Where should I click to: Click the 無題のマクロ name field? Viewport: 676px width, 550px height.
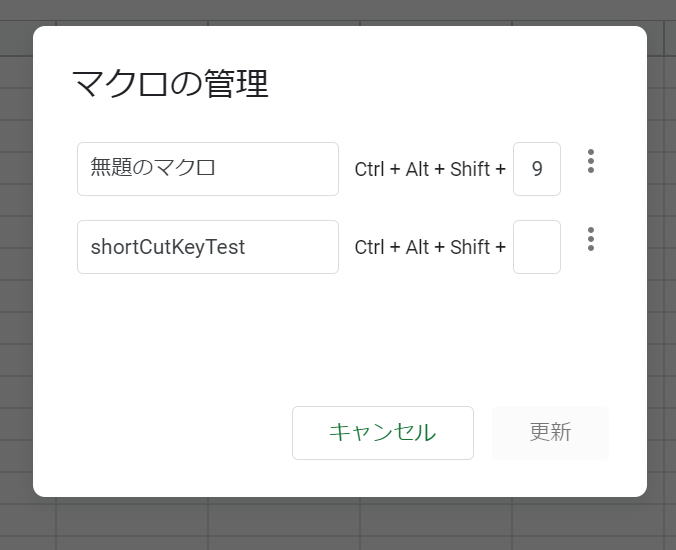tap(208, 169)
